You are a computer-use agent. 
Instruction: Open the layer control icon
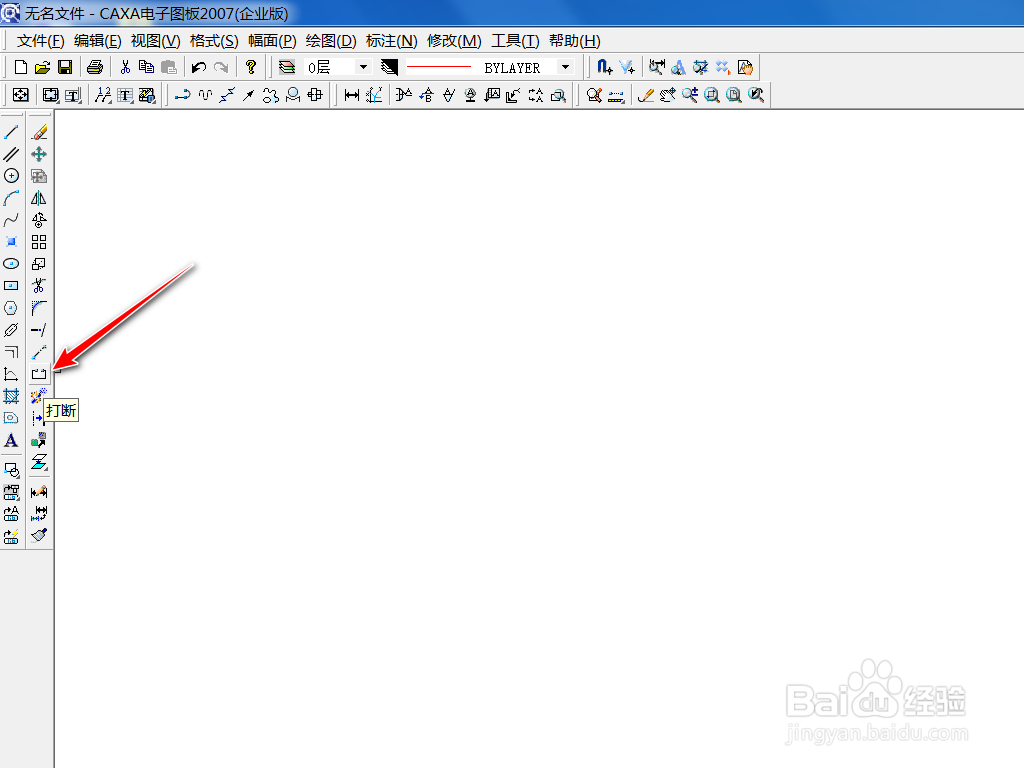[x=287, y=67]
